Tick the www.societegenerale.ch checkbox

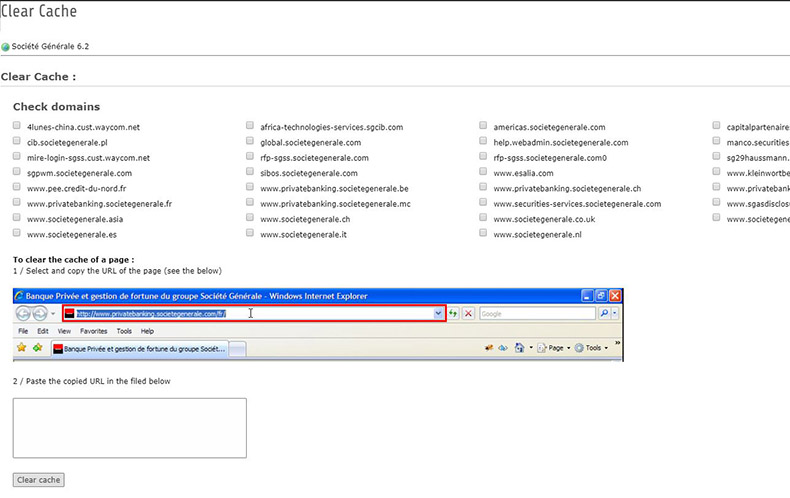(250, 218)
